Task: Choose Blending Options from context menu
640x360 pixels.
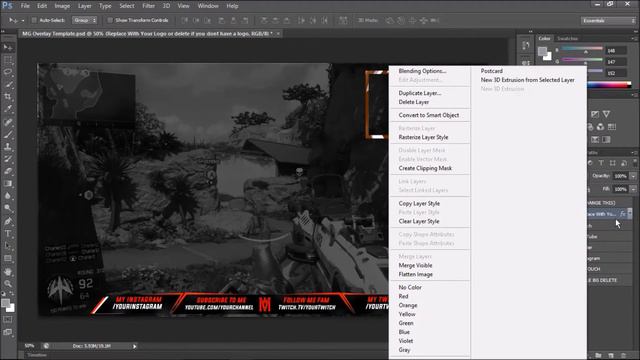Action: (x=422, y=71)
